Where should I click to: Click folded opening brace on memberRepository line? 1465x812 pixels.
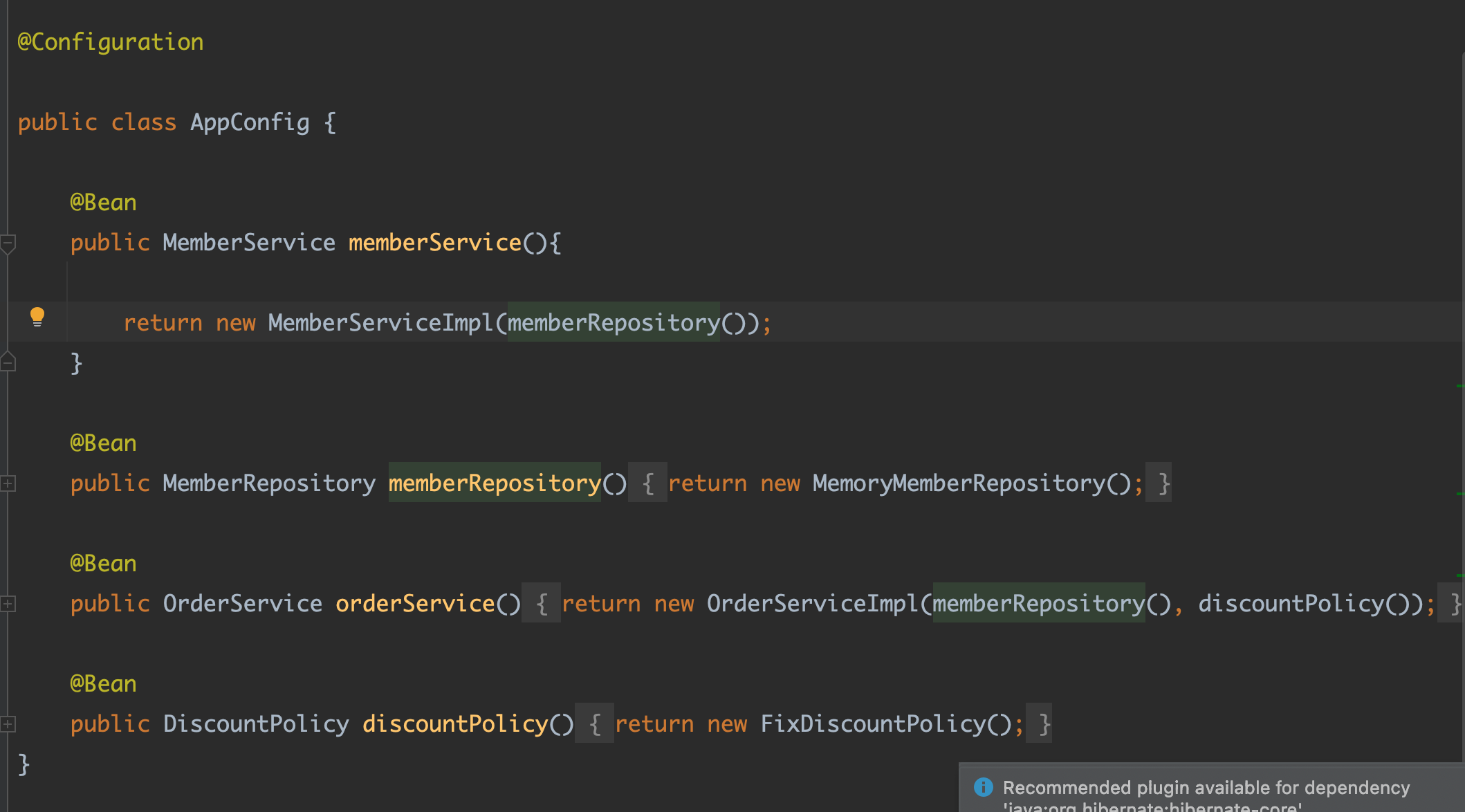(x=647, y=483)
